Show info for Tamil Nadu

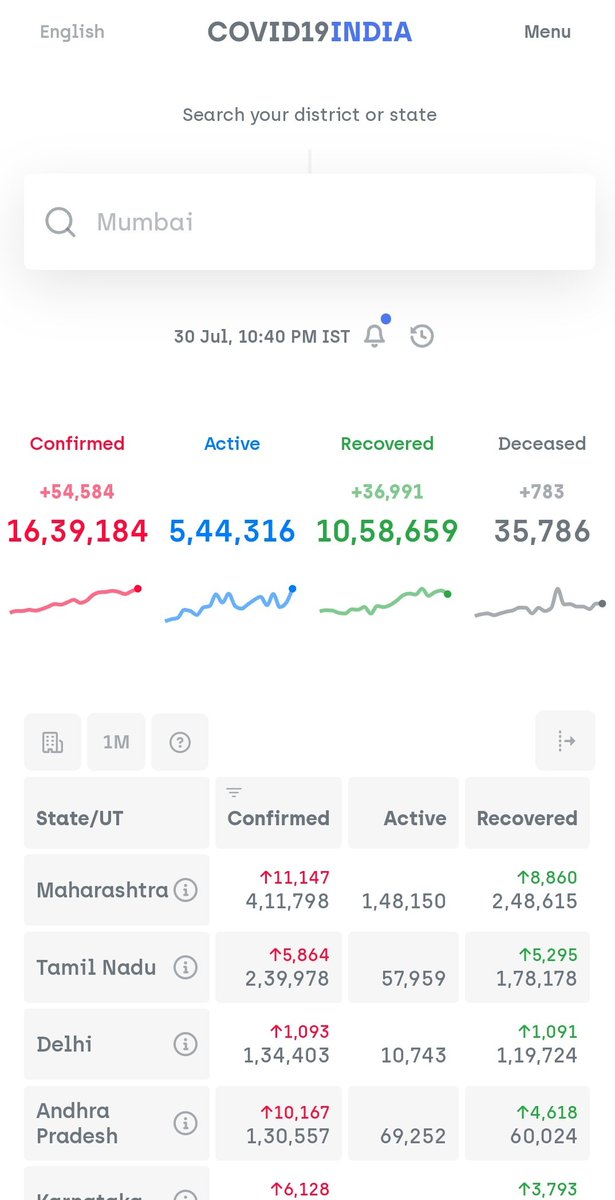tap(185, 967)
